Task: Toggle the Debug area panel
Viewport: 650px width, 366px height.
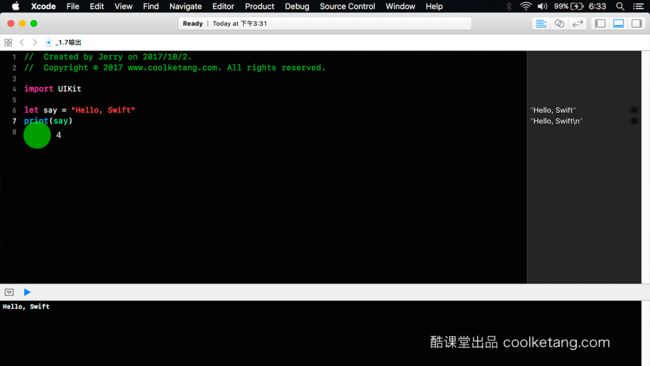Action: [618, 24]
